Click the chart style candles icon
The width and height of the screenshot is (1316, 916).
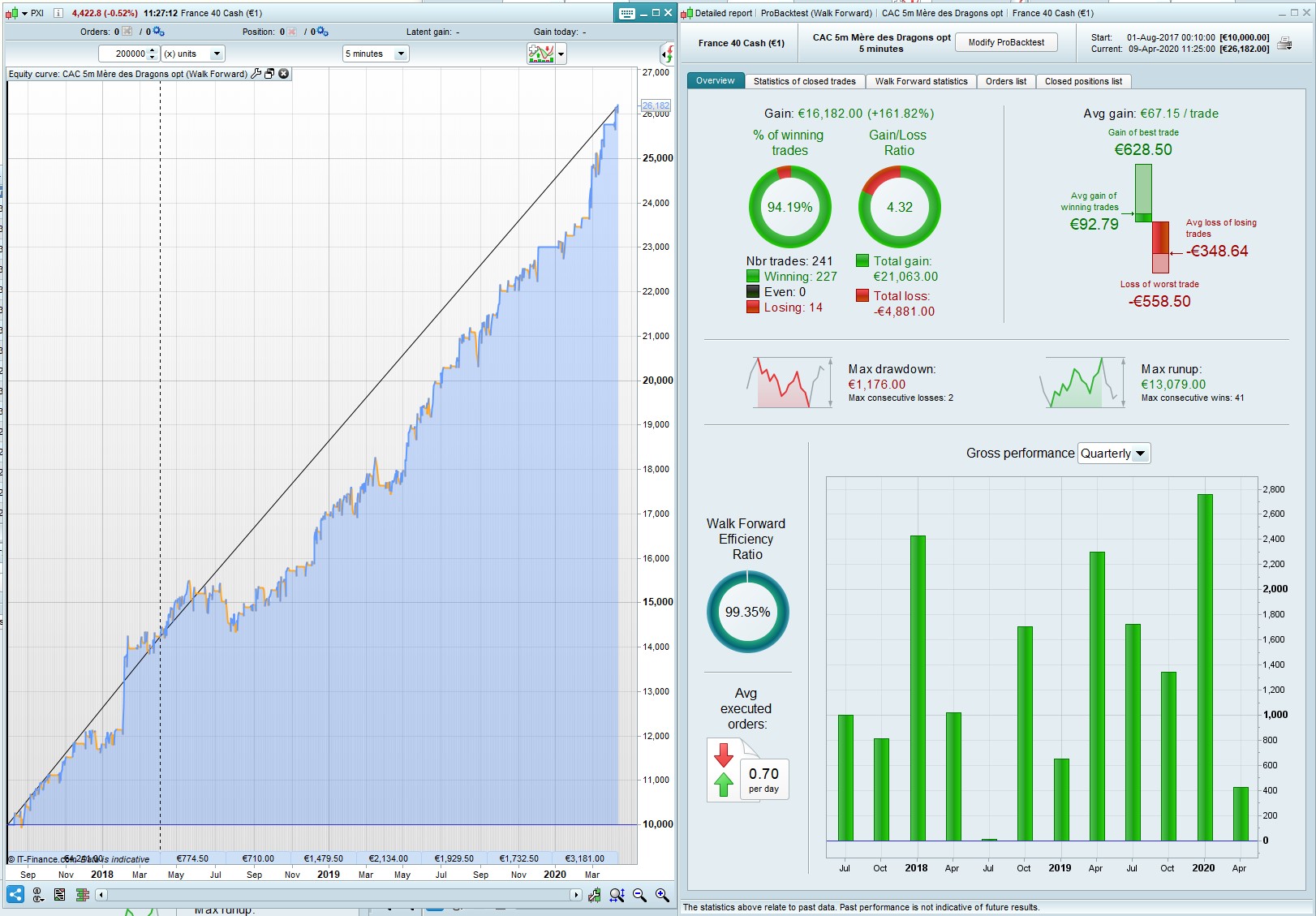coord(82,895)
